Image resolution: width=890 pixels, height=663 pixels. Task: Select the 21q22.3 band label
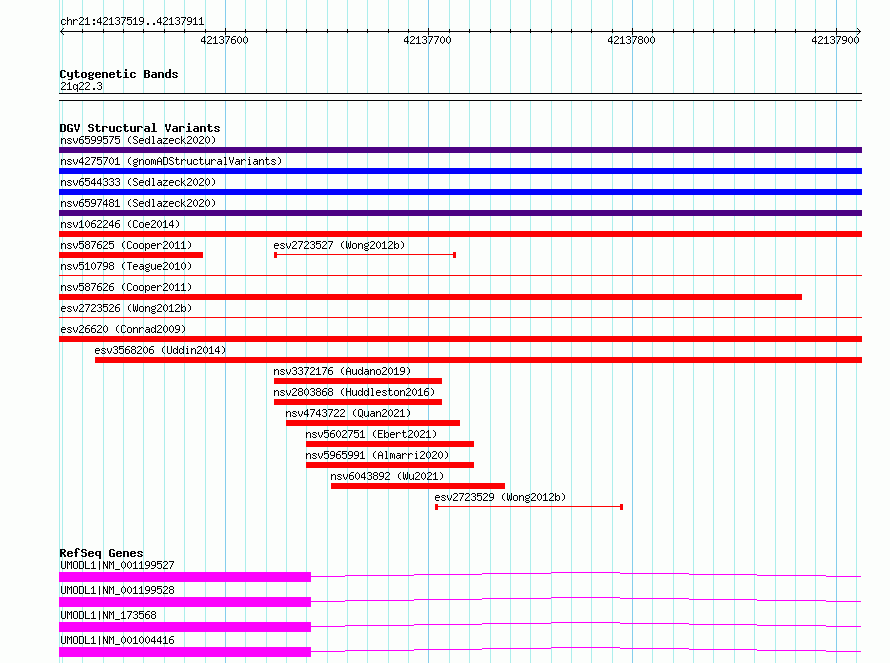pos(81,86)
